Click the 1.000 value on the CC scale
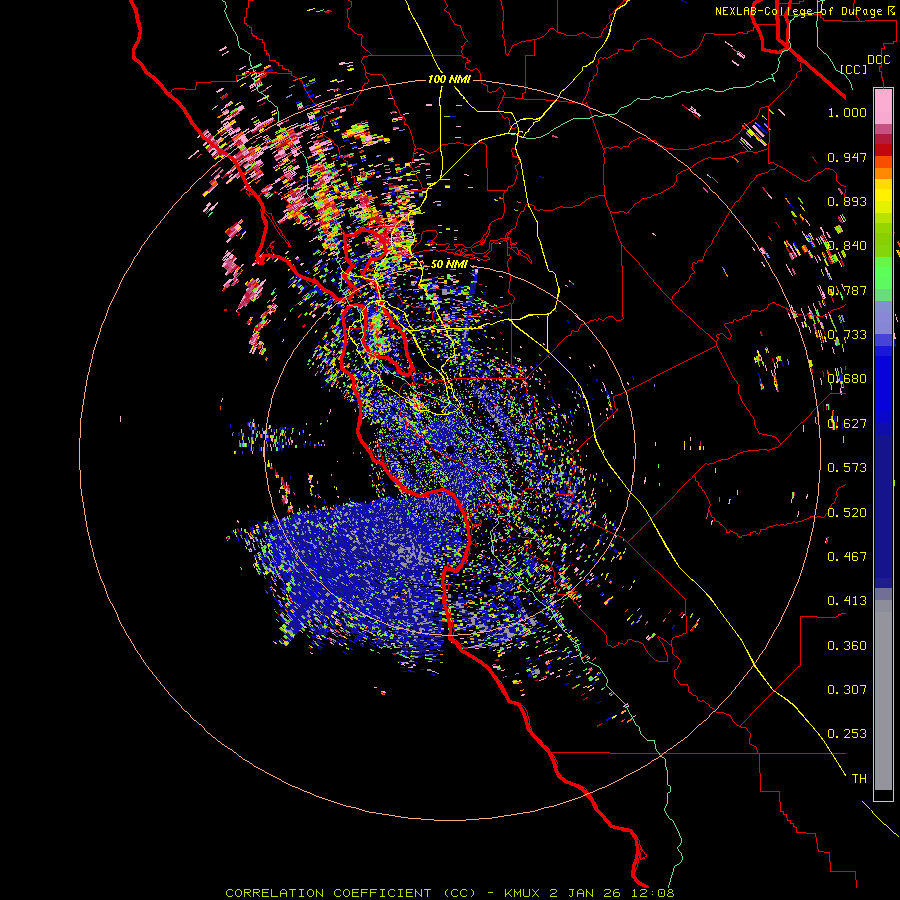 point(847,112)
